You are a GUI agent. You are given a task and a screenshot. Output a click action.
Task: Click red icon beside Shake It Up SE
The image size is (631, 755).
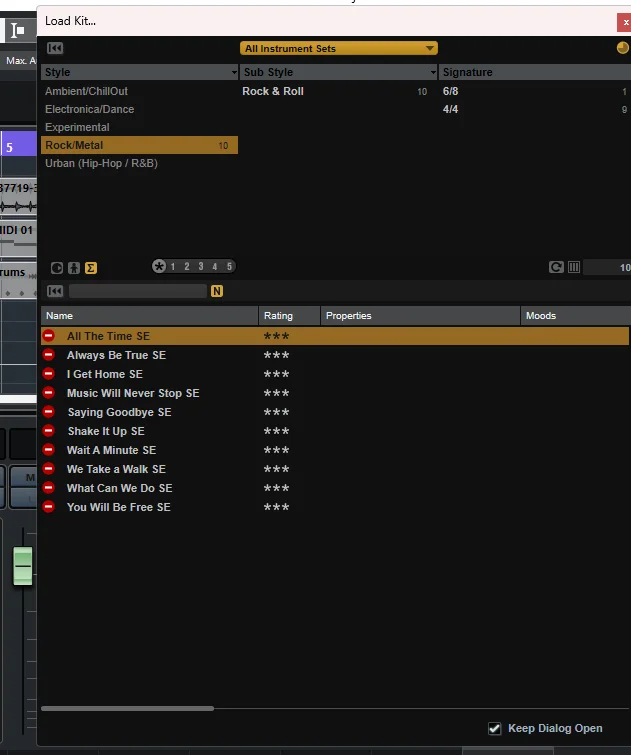coord(49,430)
